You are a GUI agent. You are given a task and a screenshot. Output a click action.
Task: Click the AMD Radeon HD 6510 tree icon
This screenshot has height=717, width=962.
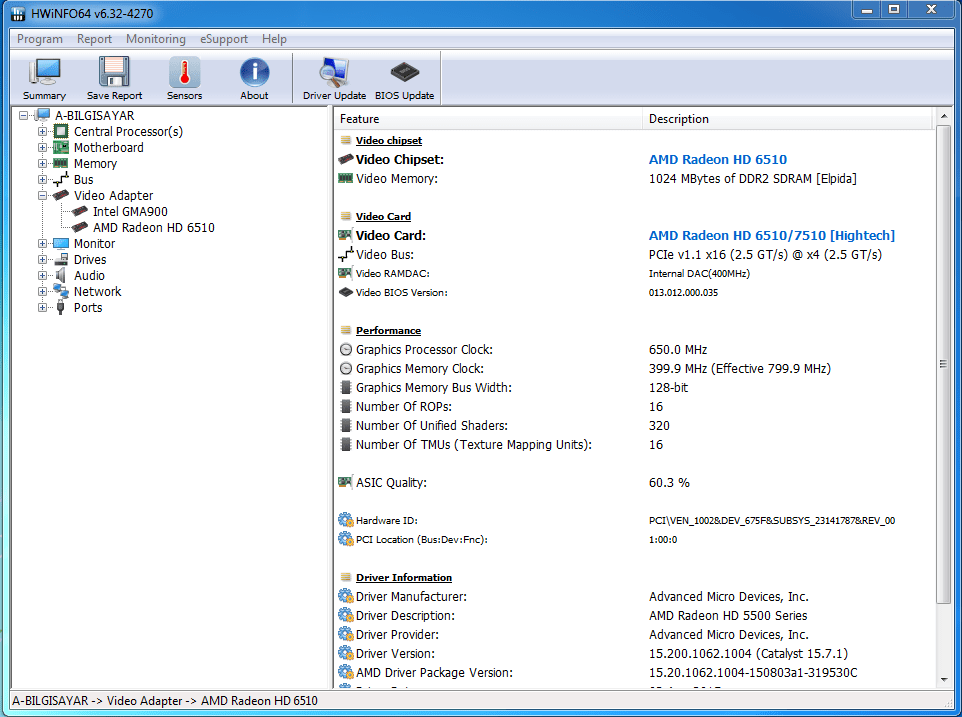pyautogui.click(x=80, y=228)
